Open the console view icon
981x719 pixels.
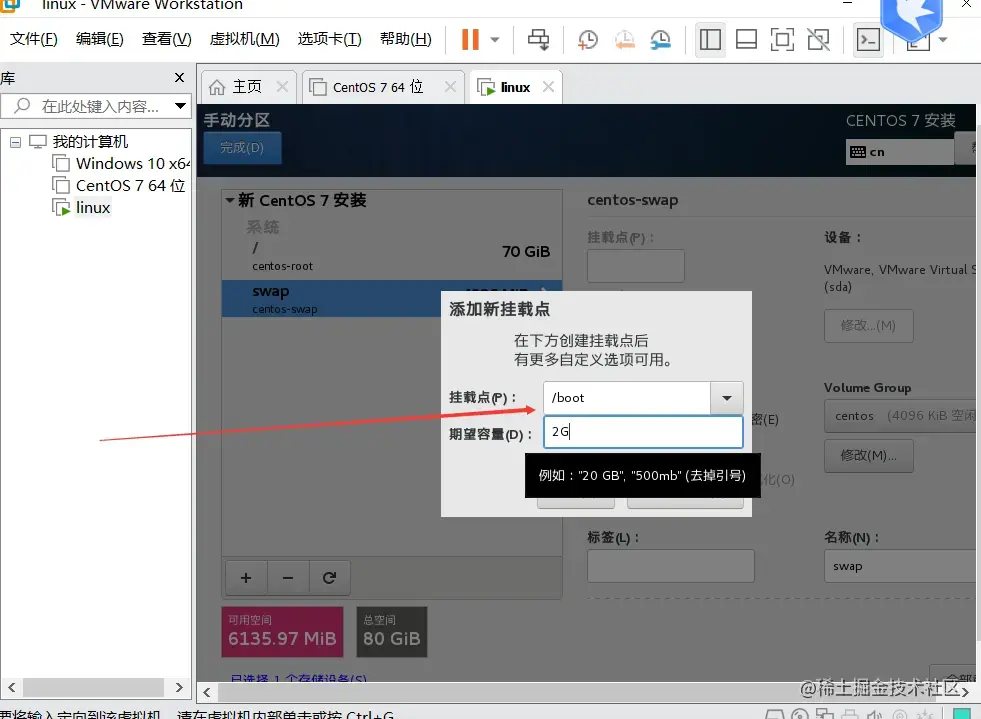868,39
